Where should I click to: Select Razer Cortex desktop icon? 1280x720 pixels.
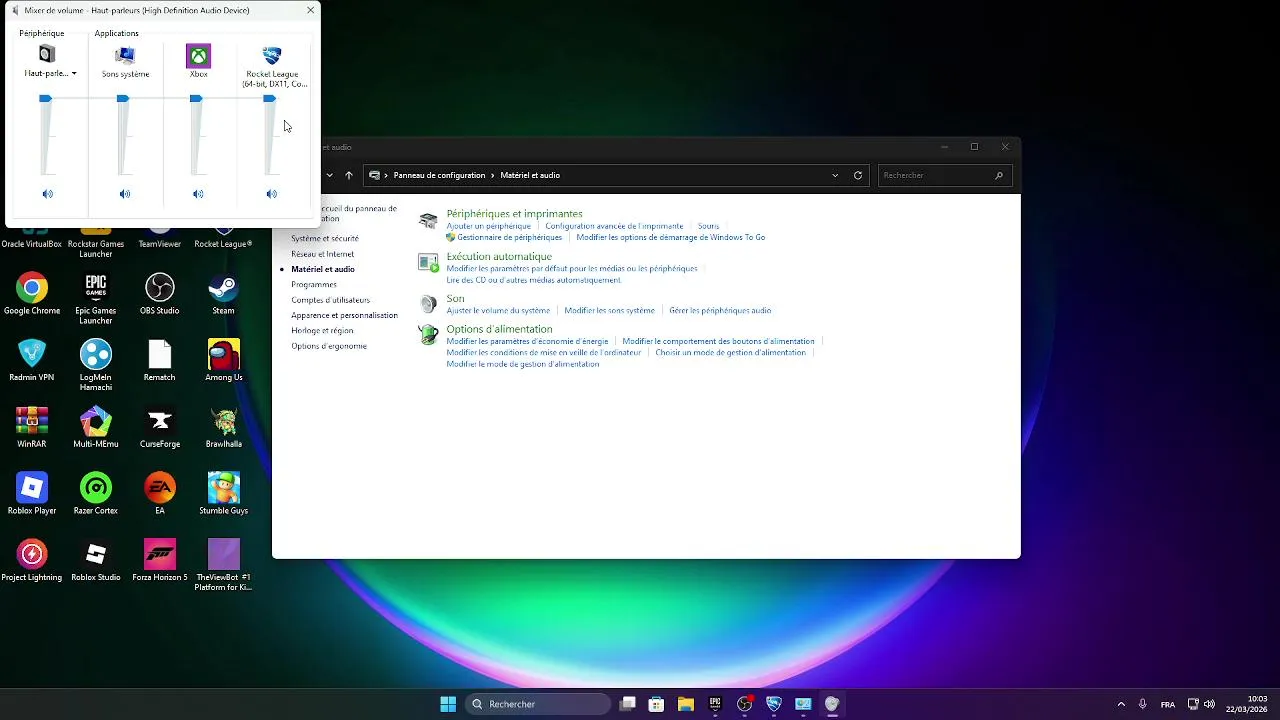pyautogui.click(x=96, y=494)
